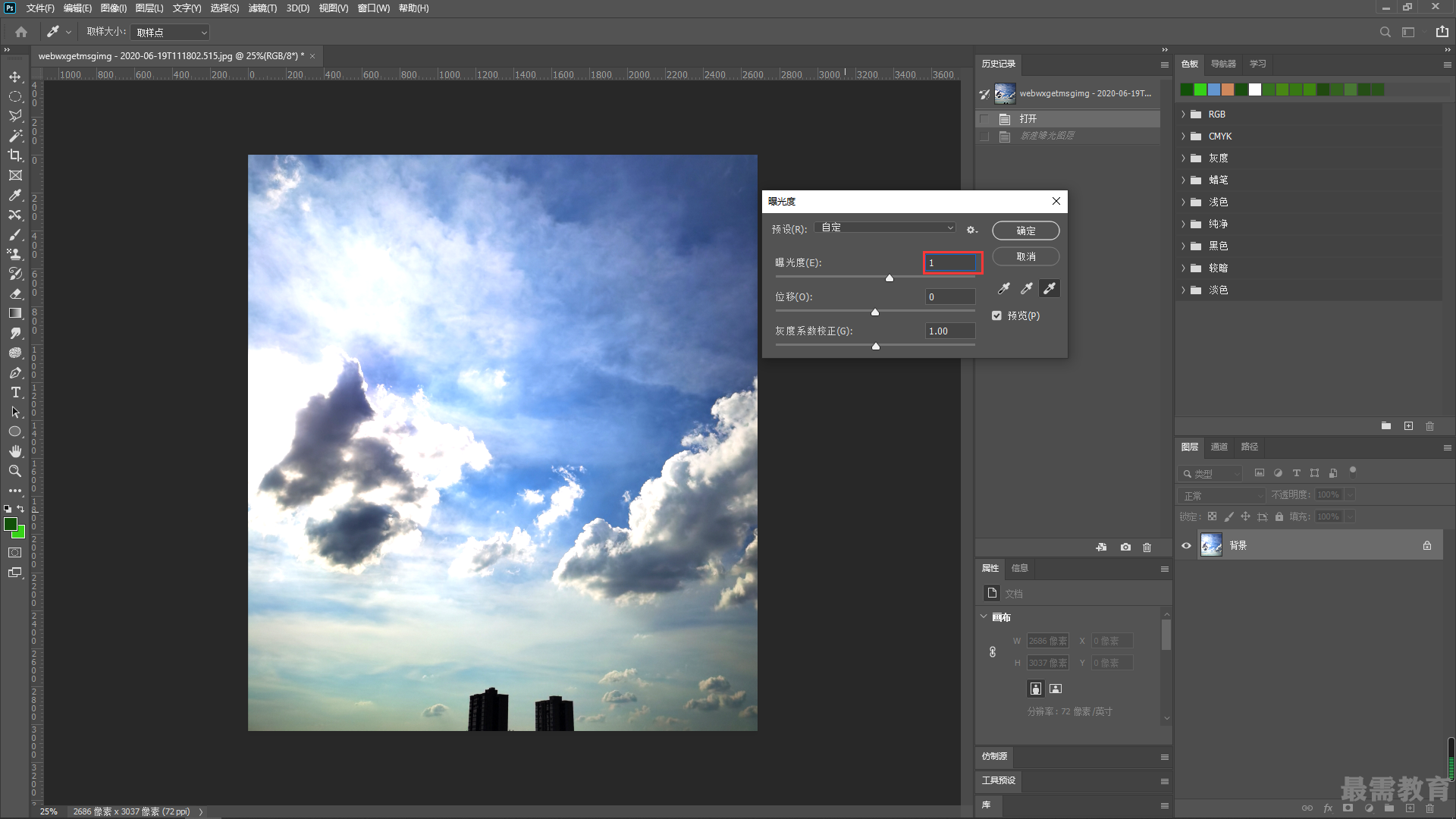Click the 取消 button in Exposure dialog
The width and height of the screenshot is (1456, 819).
coord(1026,256)
